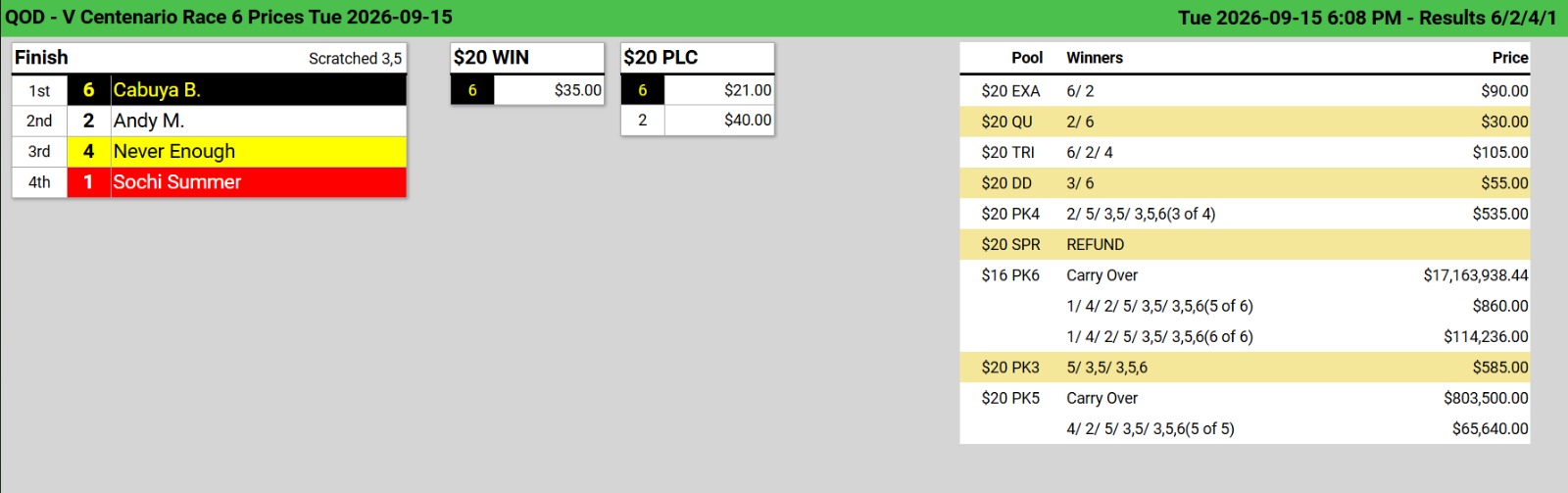Click the Price column header

point(1510,58)
